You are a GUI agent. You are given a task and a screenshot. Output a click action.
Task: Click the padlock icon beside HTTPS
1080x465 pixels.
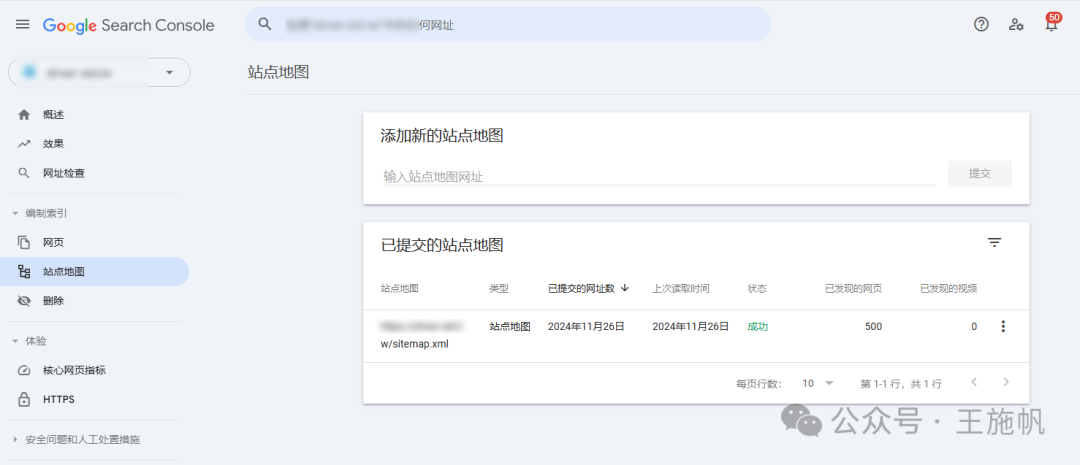(24, 400)
